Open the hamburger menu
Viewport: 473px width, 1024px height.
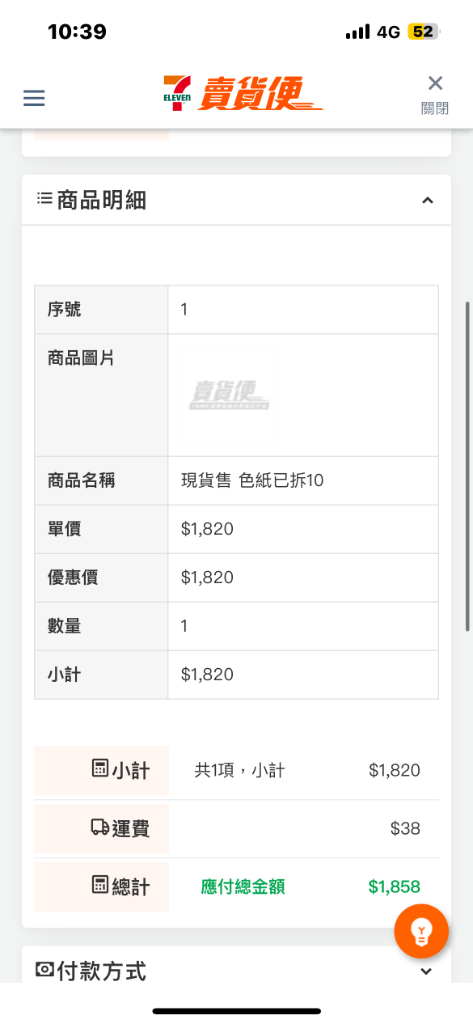[34, 98]
